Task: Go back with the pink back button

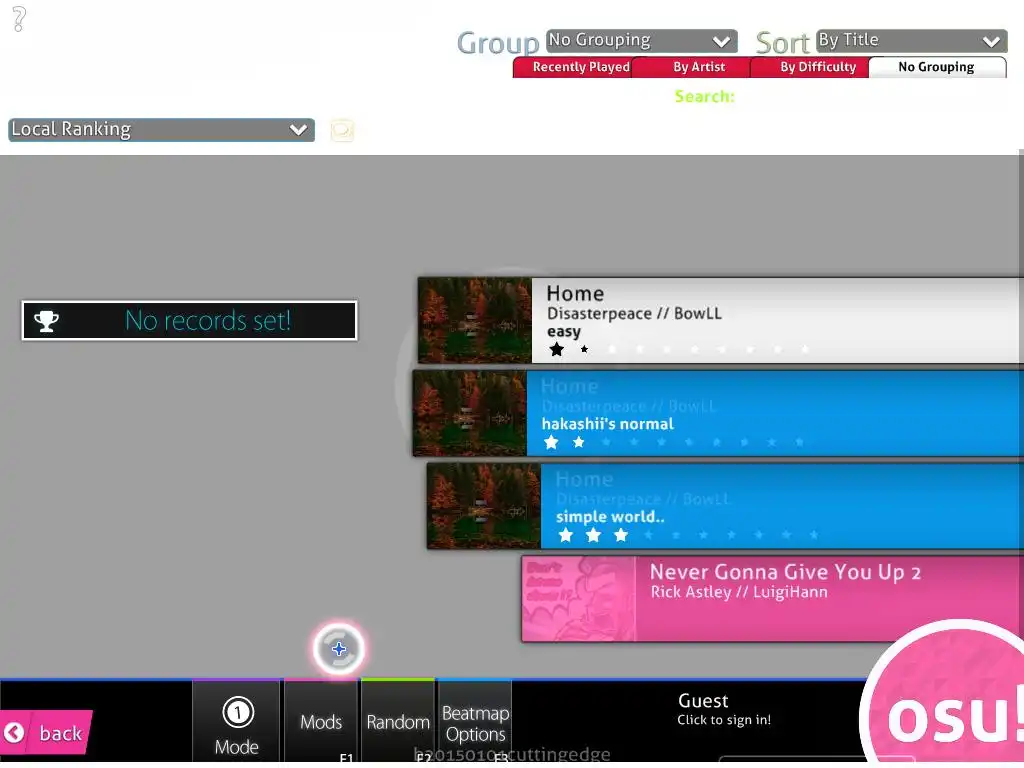Action: 46,732
